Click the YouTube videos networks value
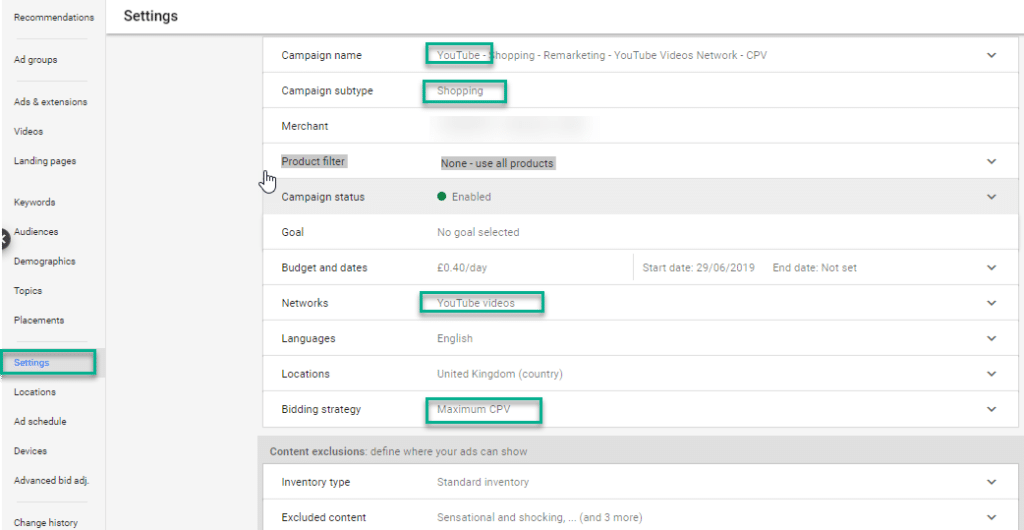 [476, 303]
